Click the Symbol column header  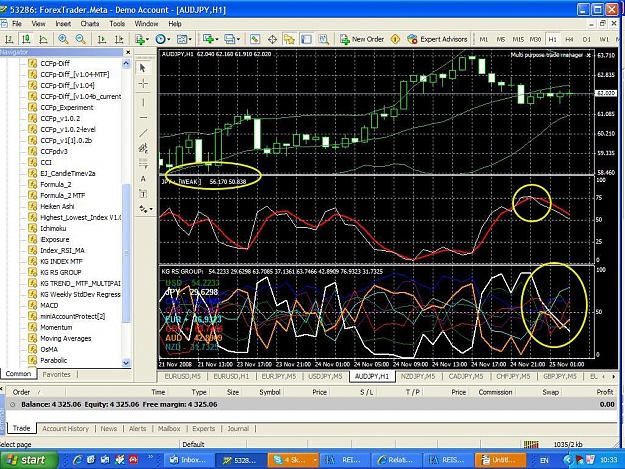270,392
